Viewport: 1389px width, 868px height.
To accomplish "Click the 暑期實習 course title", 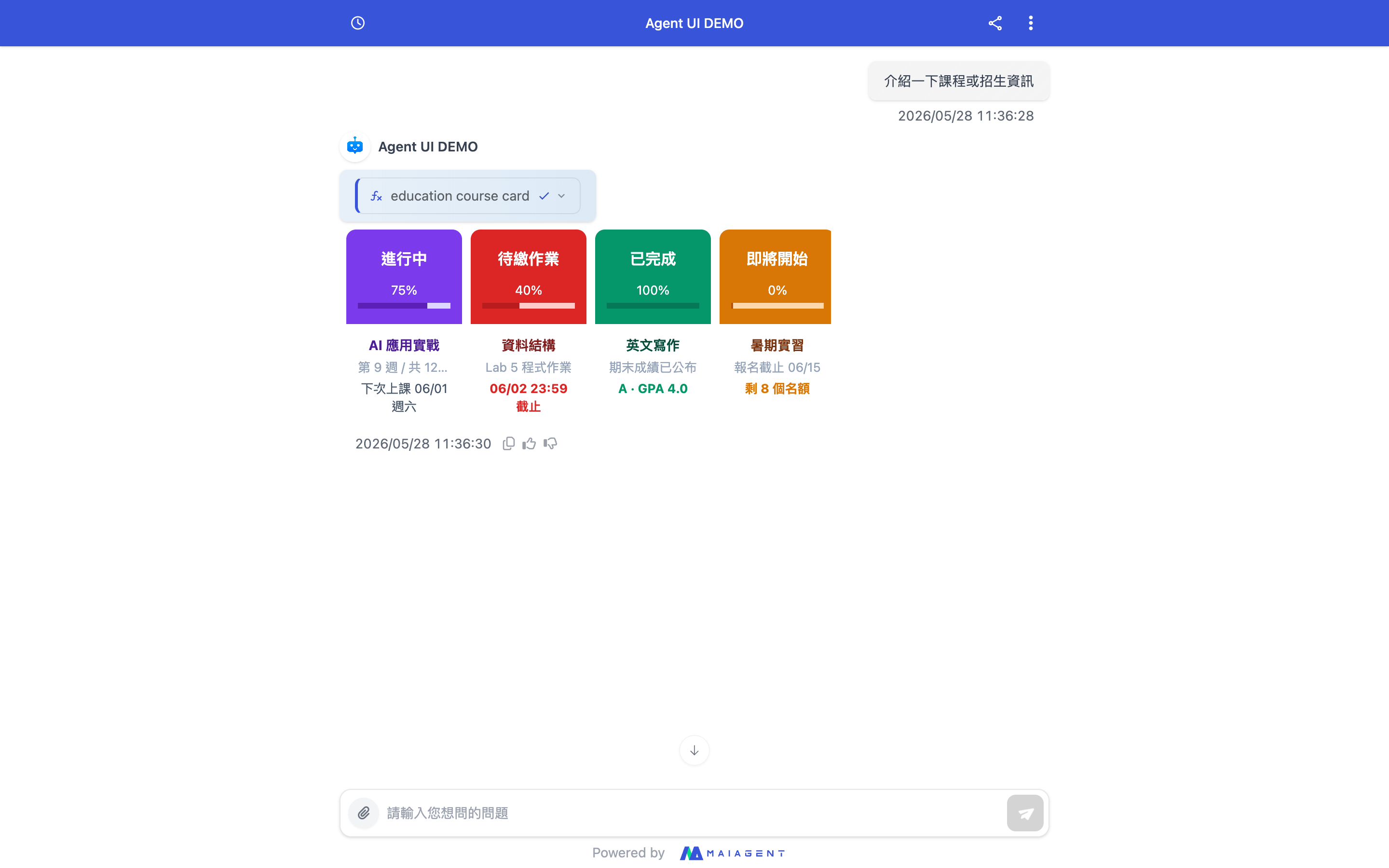I will pyautogui.click(x=778, y=346).
